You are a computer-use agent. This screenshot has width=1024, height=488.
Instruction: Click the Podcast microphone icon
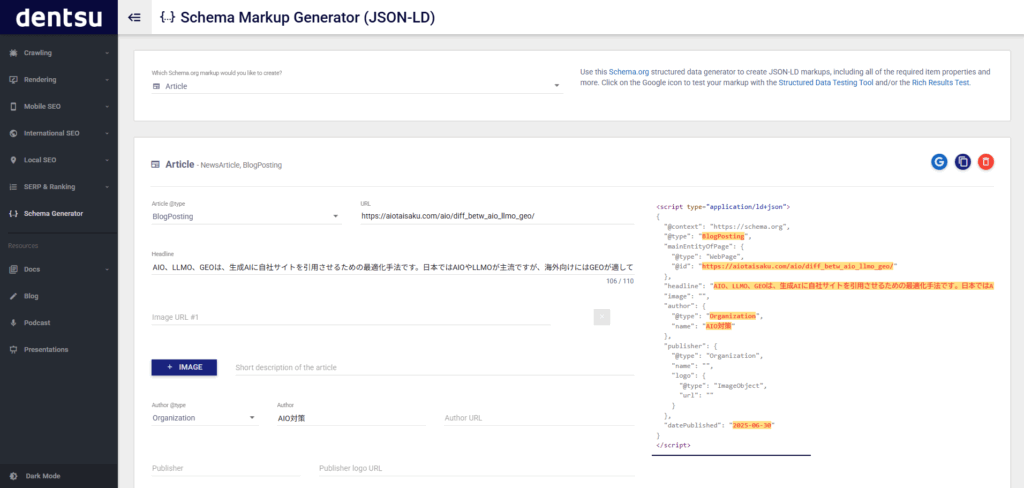click(x=13, y=323)
